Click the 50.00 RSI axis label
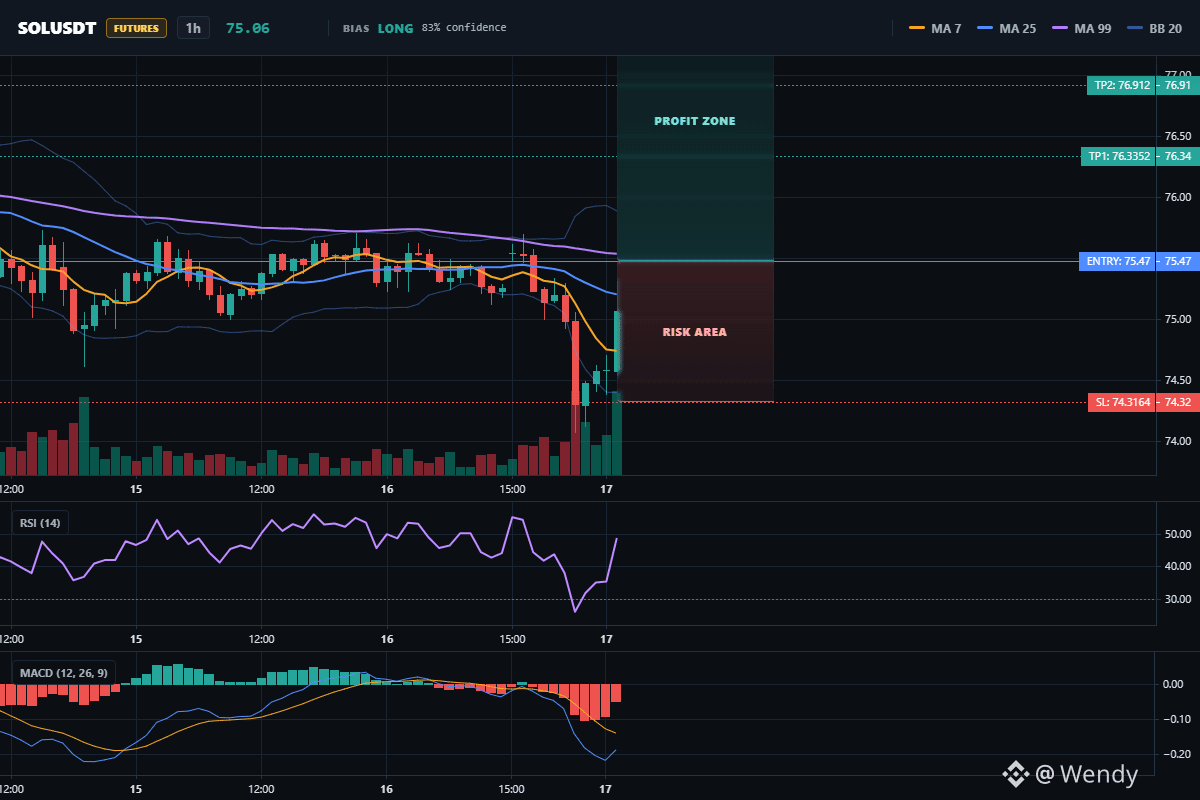 (x=1178, y=534)
